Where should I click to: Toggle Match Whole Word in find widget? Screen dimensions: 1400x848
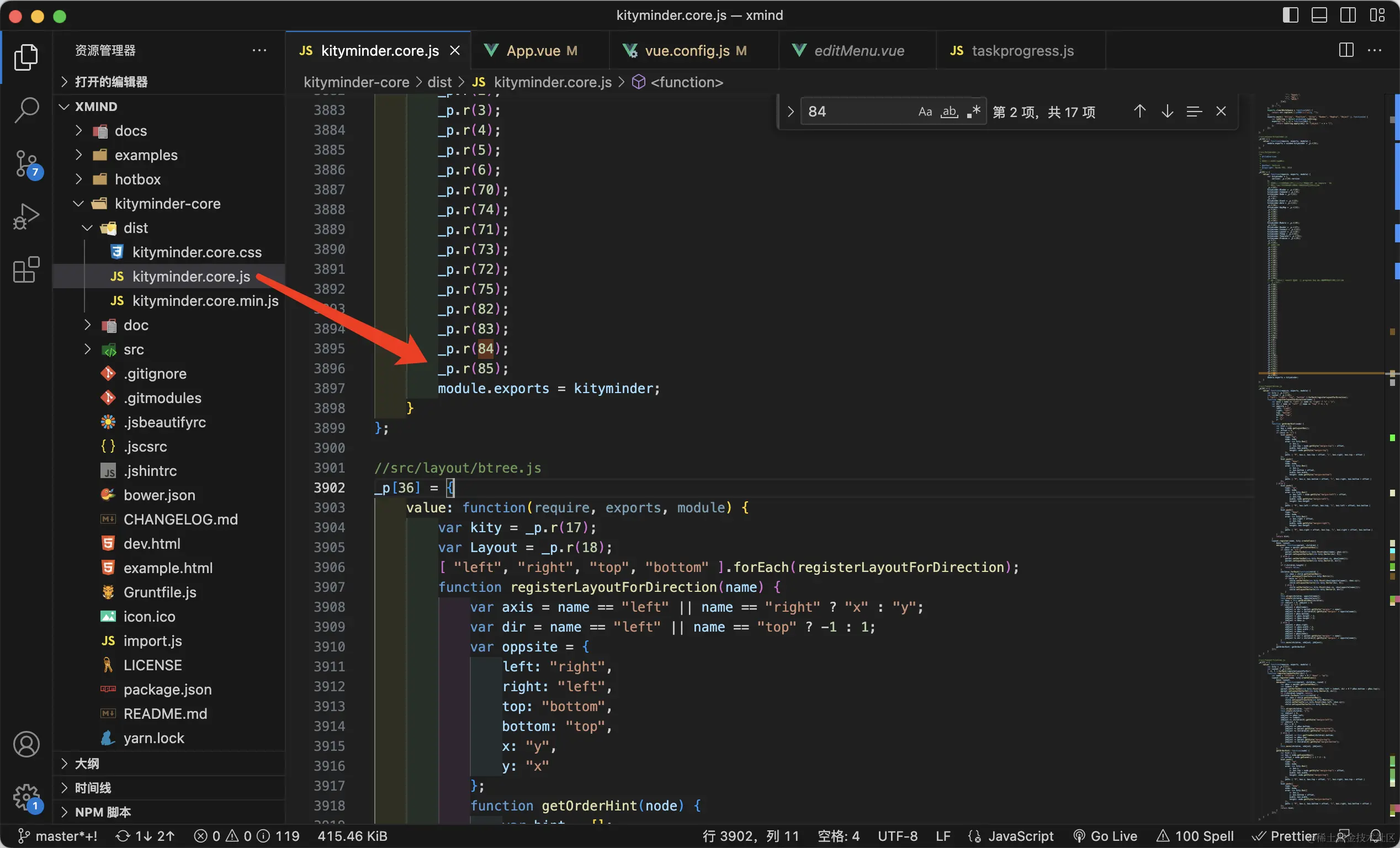coord(949,112)
